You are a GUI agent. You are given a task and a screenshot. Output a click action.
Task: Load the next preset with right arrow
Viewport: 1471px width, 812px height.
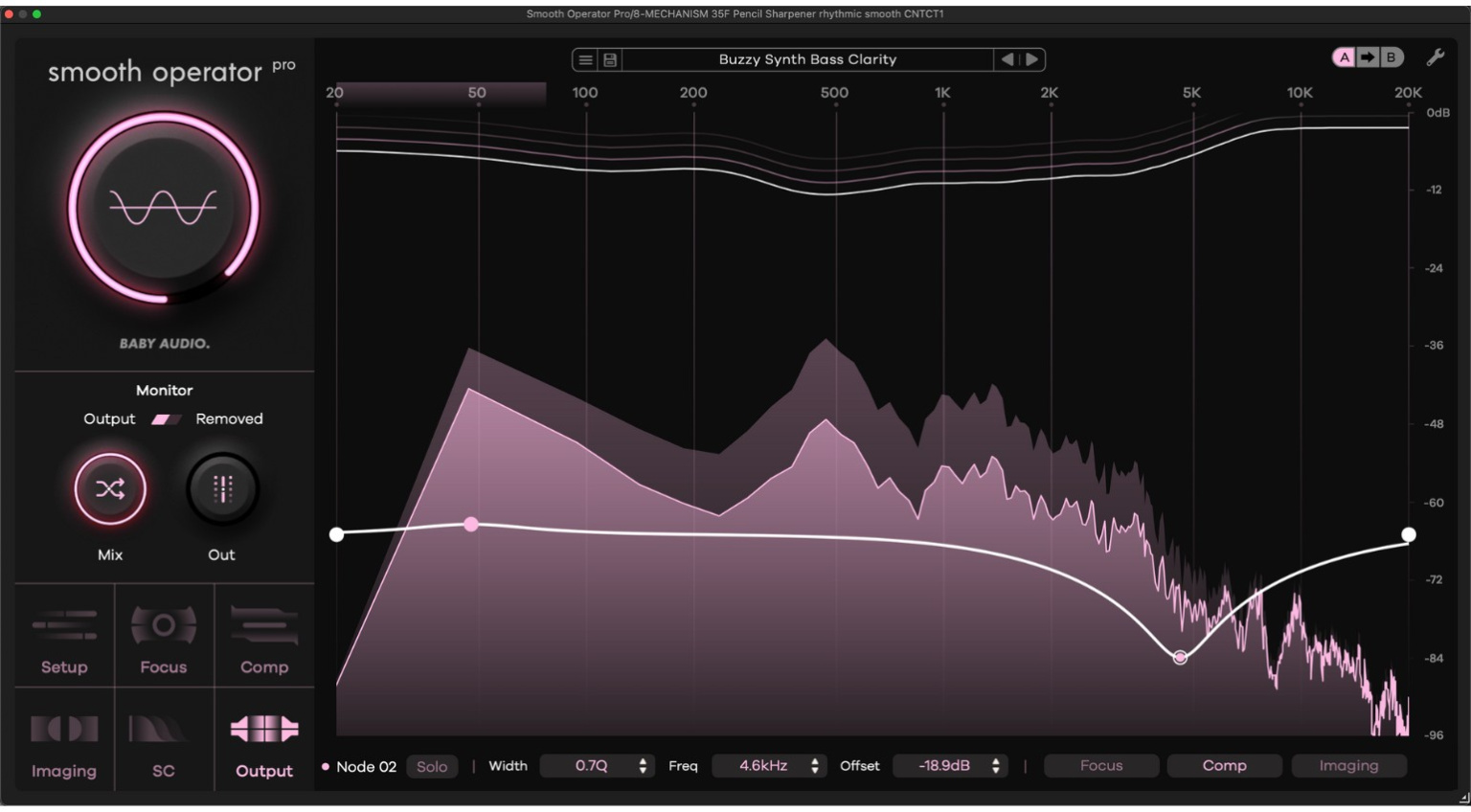click(x=1032, y=59)
